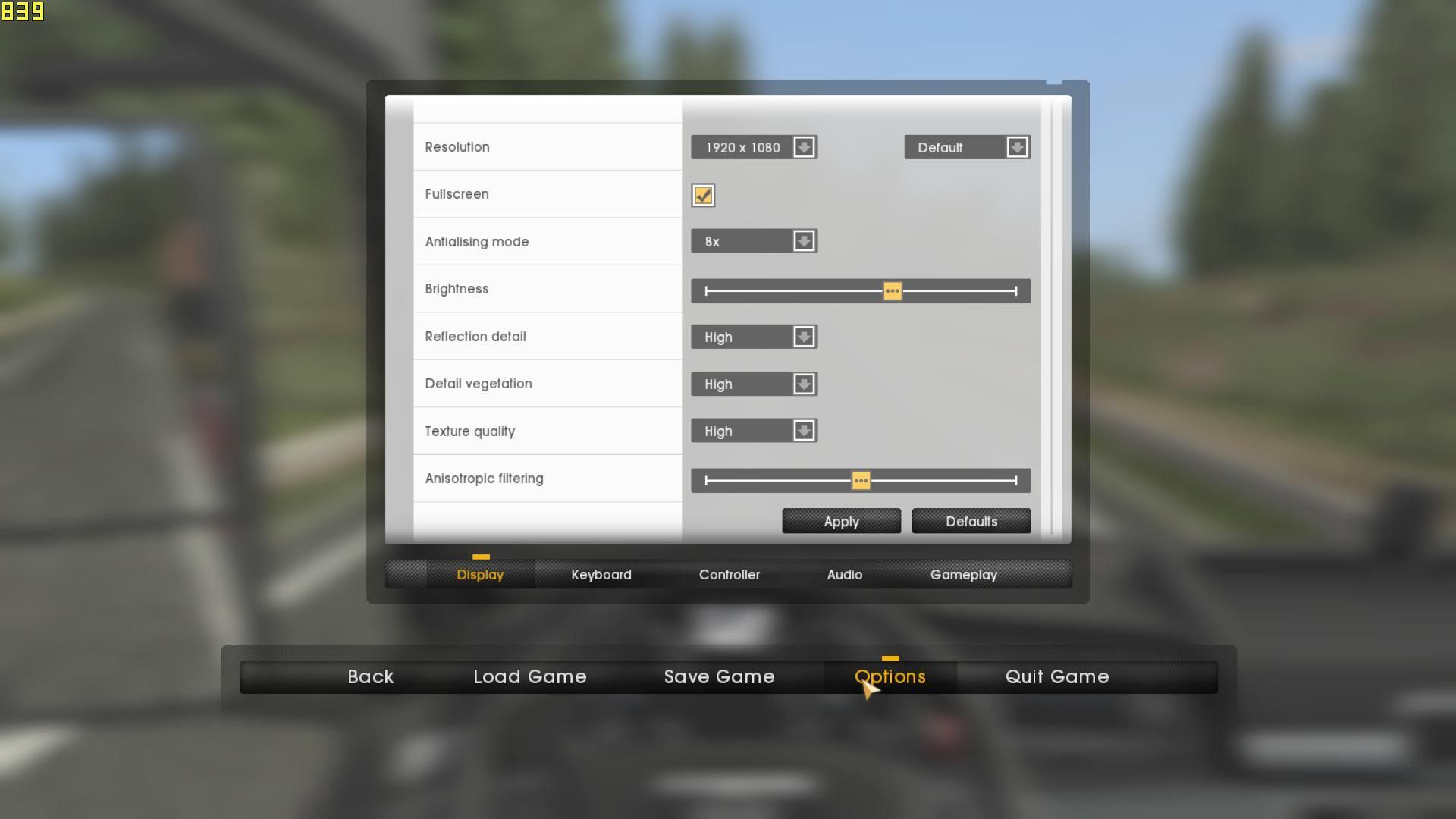
Task: Open the Default refresh rate dropdown
Action: pos(967,147)
